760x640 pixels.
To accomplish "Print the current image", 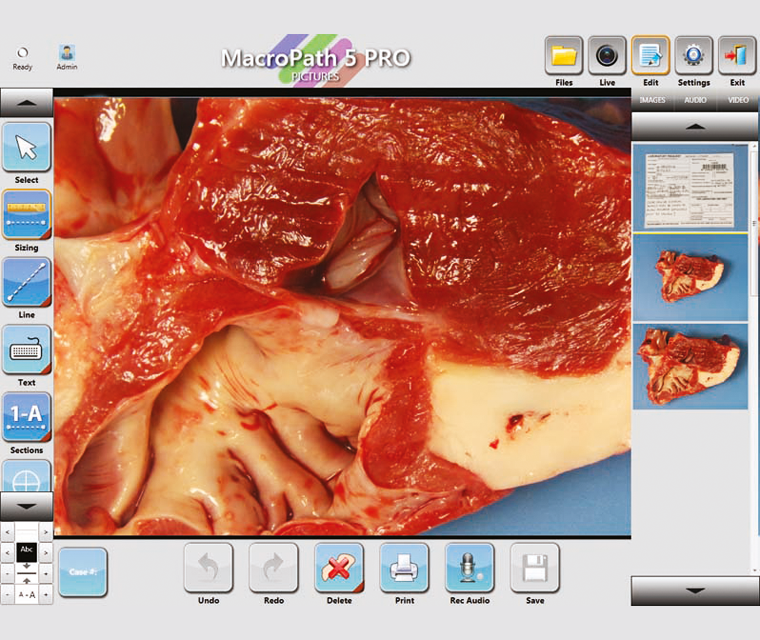I will pos(404,568).
